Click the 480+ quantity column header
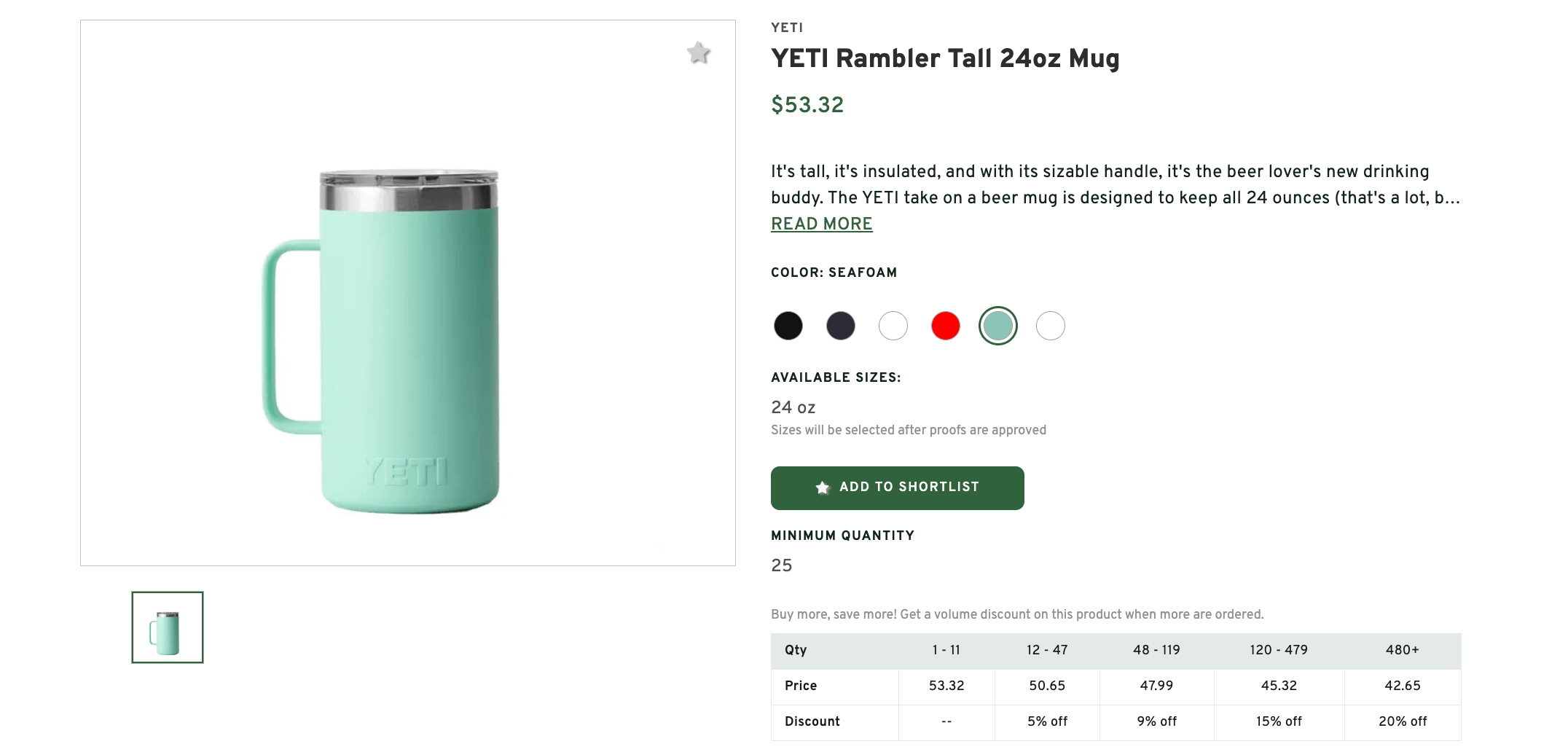 pos(1402,650)
